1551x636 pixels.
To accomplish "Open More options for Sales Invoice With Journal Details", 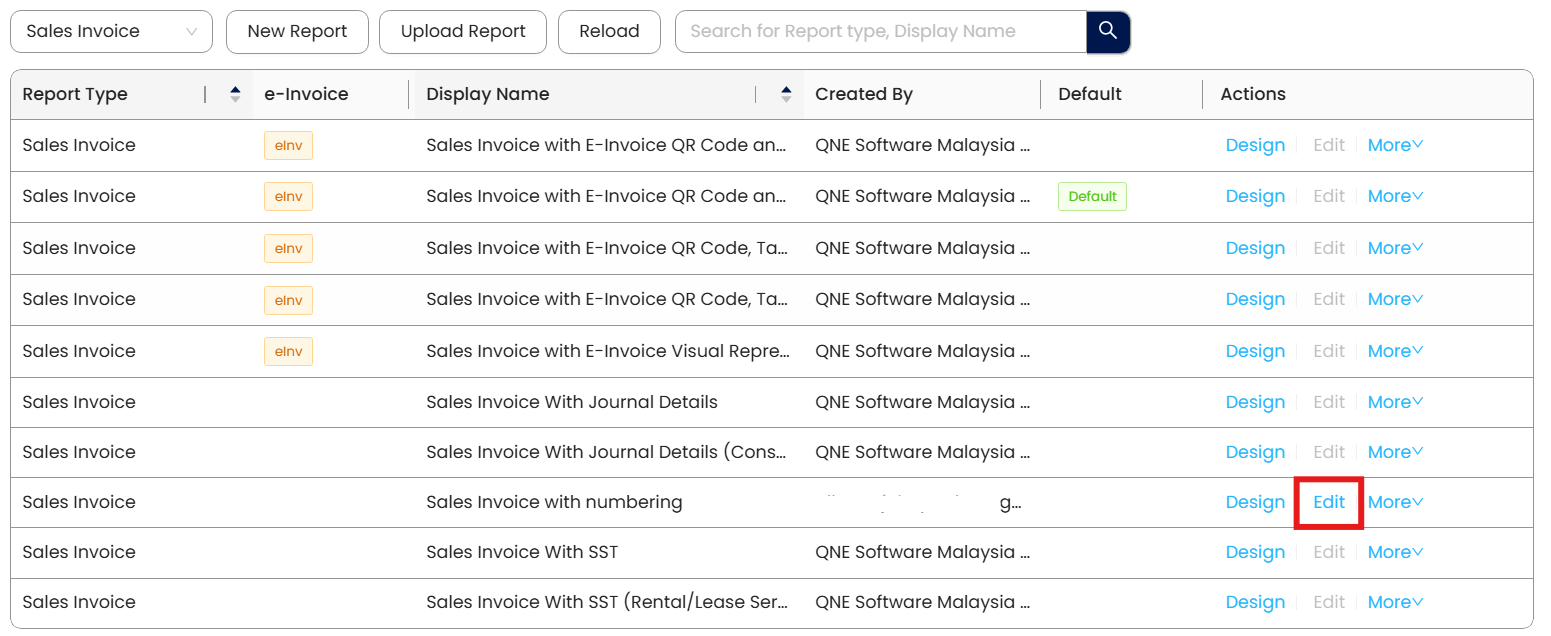I will 1395,402.
